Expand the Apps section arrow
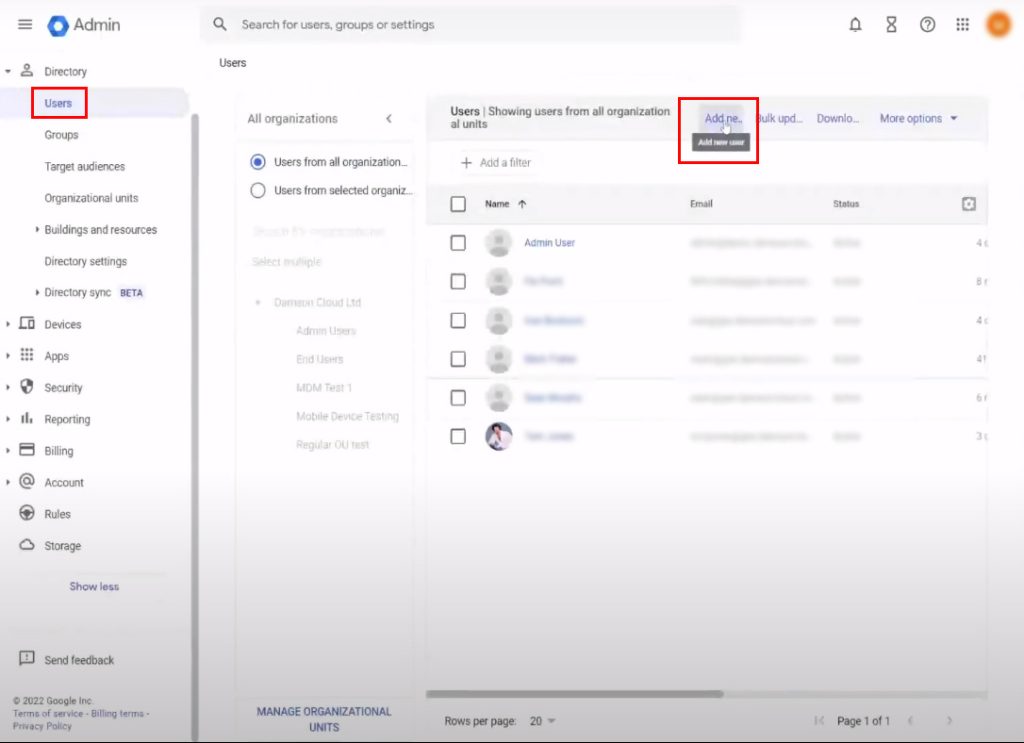Image resolution: width=1024 pixels, height=743 pixels. pyautogui.click(x=8, y=356)
